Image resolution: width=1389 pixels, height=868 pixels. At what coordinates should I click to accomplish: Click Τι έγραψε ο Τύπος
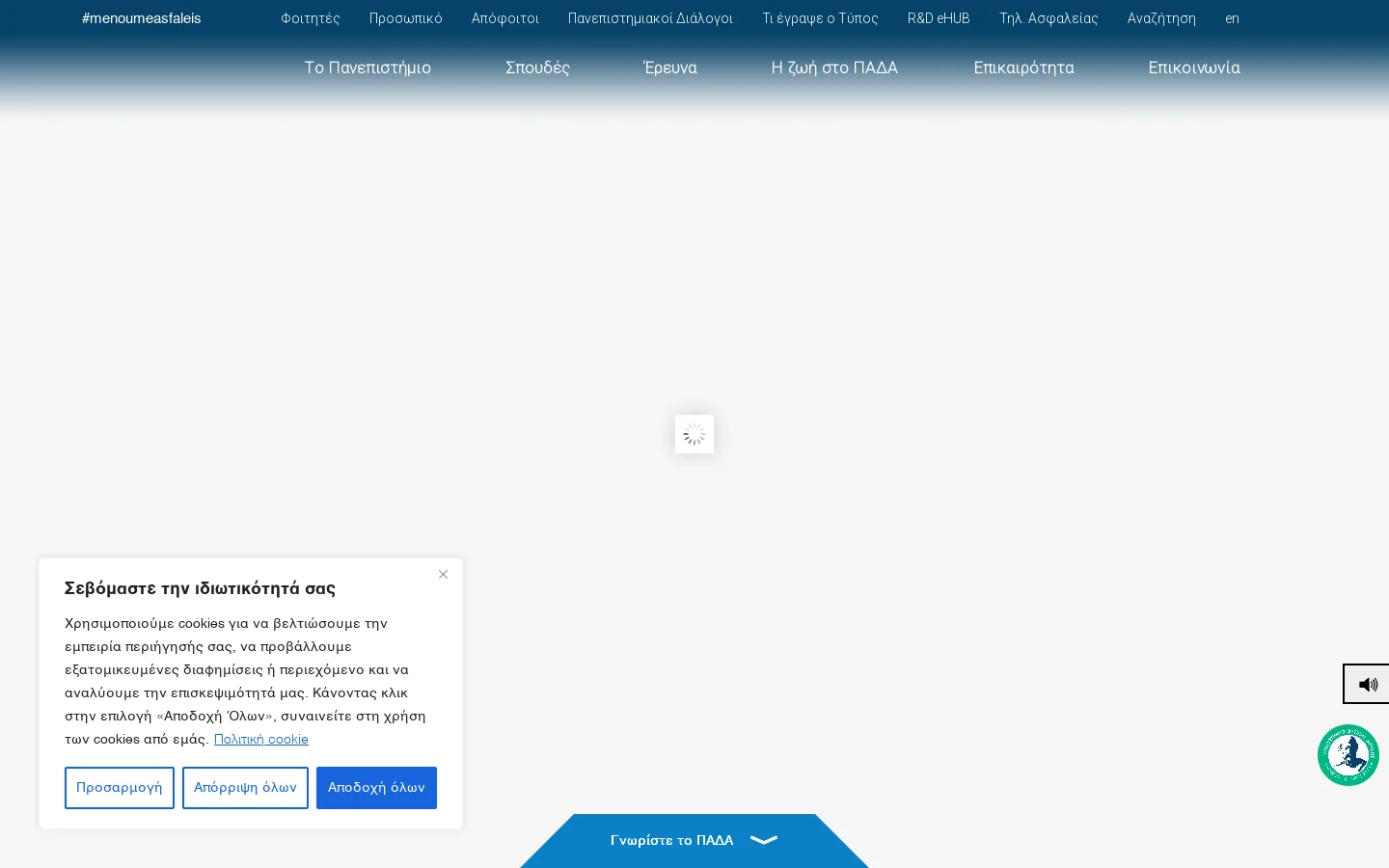click(820, 18)
